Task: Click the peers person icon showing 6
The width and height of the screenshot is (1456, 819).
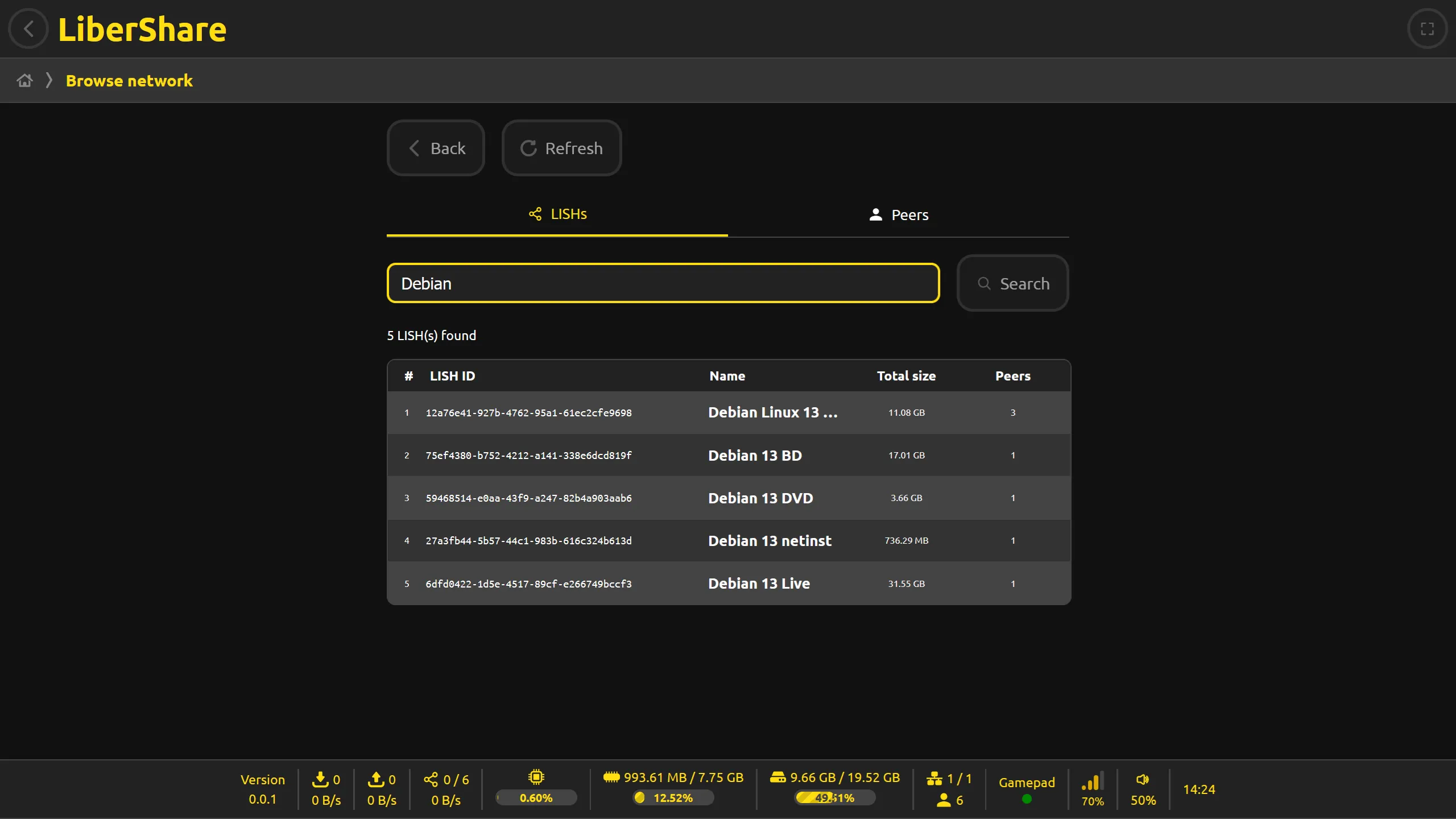Action: (x=944, y=800)
